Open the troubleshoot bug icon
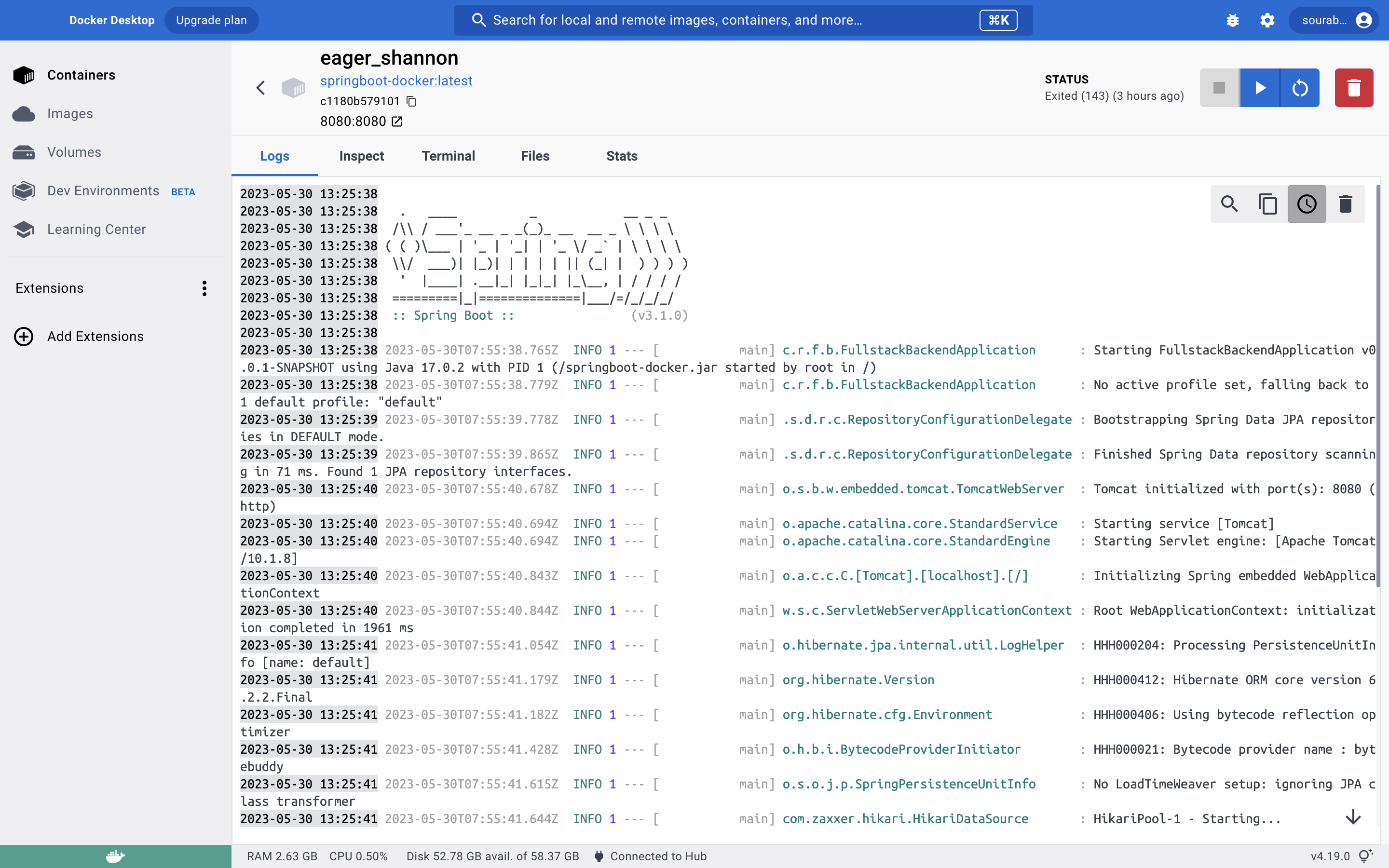 pyautogui.click(x=1232, y=20)
